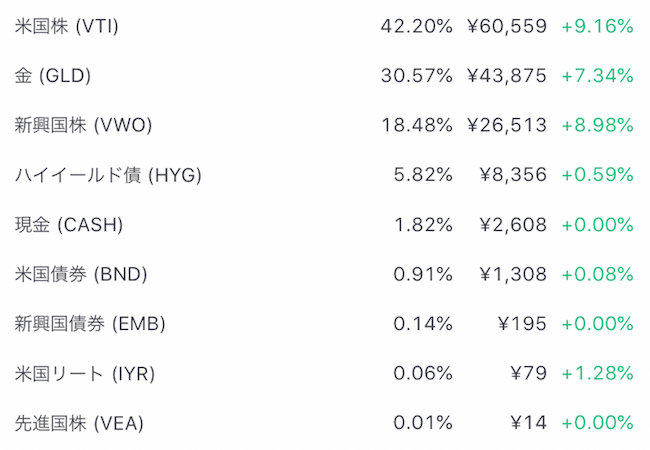
Task: Select the ¥8,356 HYG valuation
Action: coord(513,175)
